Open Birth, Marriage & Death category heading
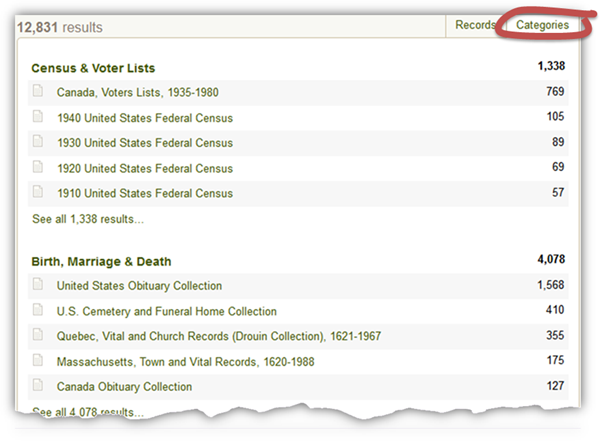The image size is (600, 441). tap(101, 261)
